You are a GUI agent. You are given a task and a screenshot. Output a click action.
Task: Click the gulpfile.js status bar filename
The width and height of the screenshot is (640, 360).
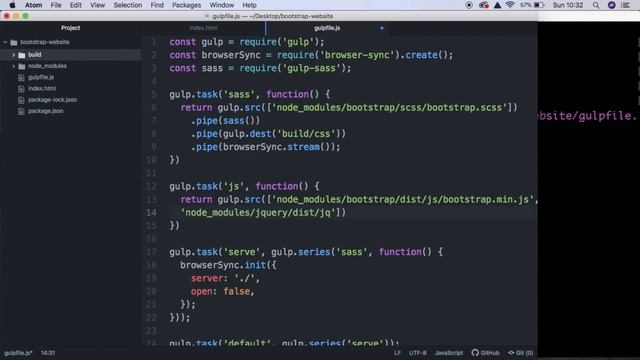18,353
